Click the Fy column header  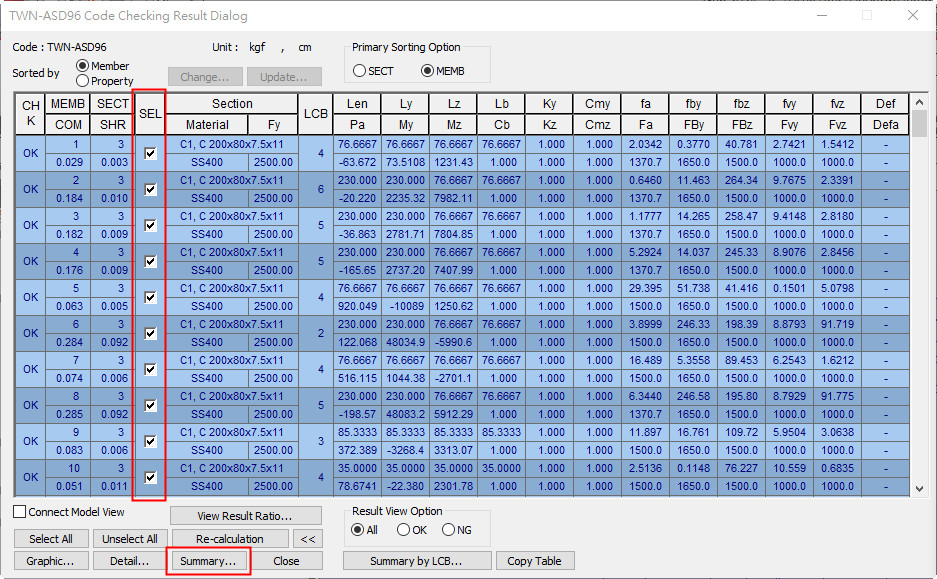click(274, 124)
